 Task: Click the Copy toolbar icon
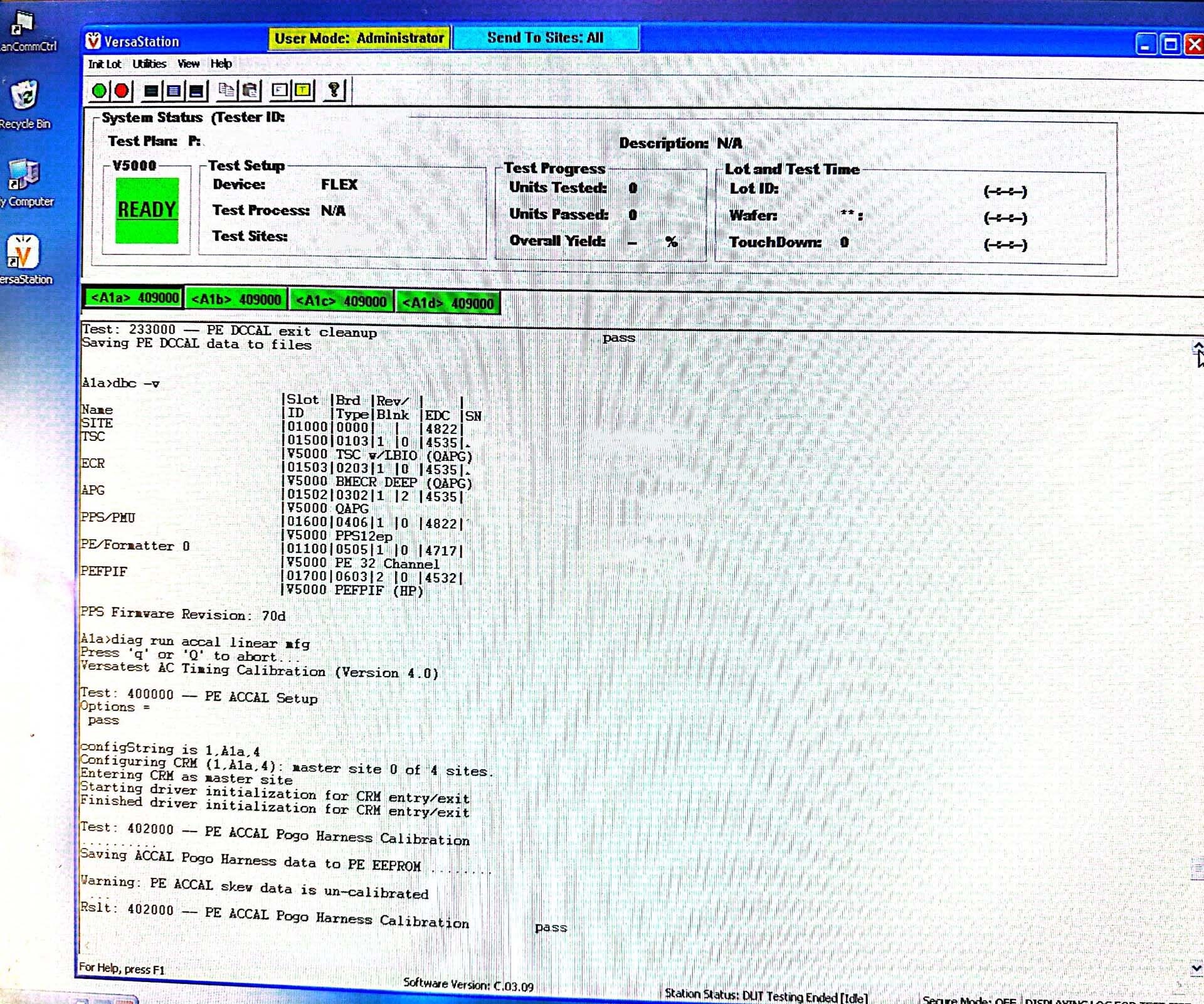tap(226, 90)
